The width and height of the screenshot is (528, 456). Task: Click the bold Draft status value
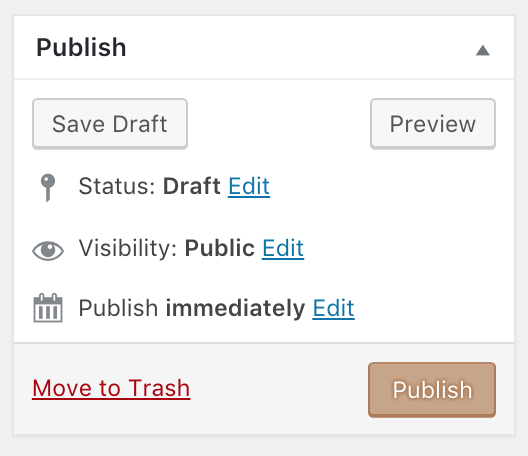click(x=192, y=186)
